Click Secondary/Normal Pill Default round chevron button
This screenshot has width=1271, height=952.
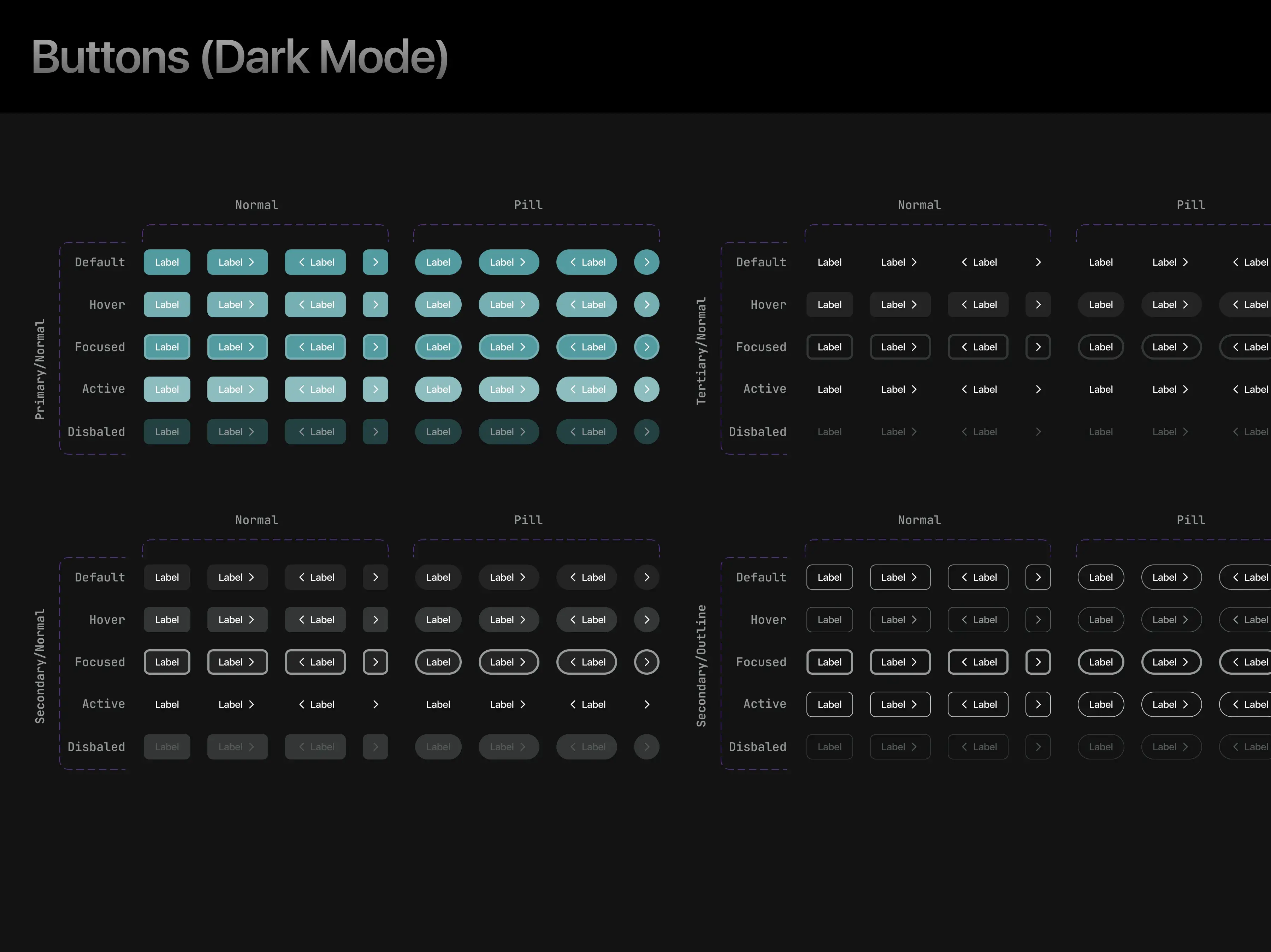click(646, 578)
